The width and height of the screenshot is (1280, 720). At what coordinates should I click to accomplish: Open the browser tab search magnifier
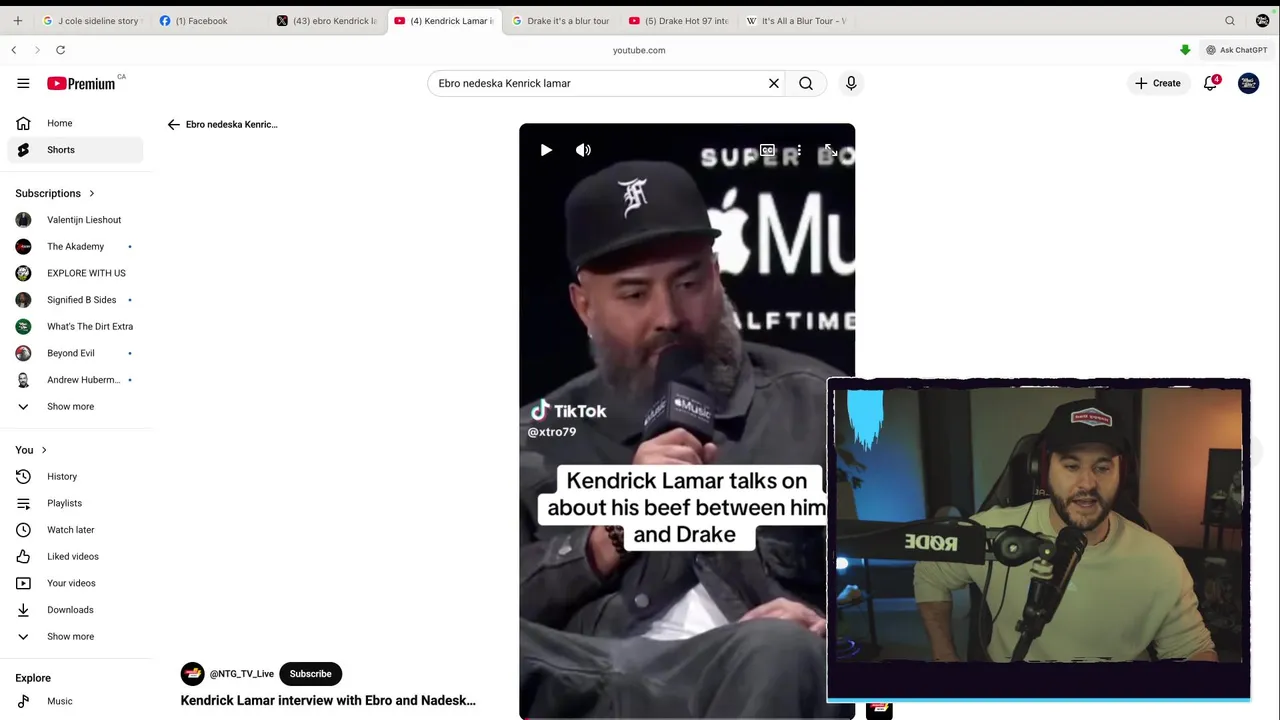point(1230,20)
